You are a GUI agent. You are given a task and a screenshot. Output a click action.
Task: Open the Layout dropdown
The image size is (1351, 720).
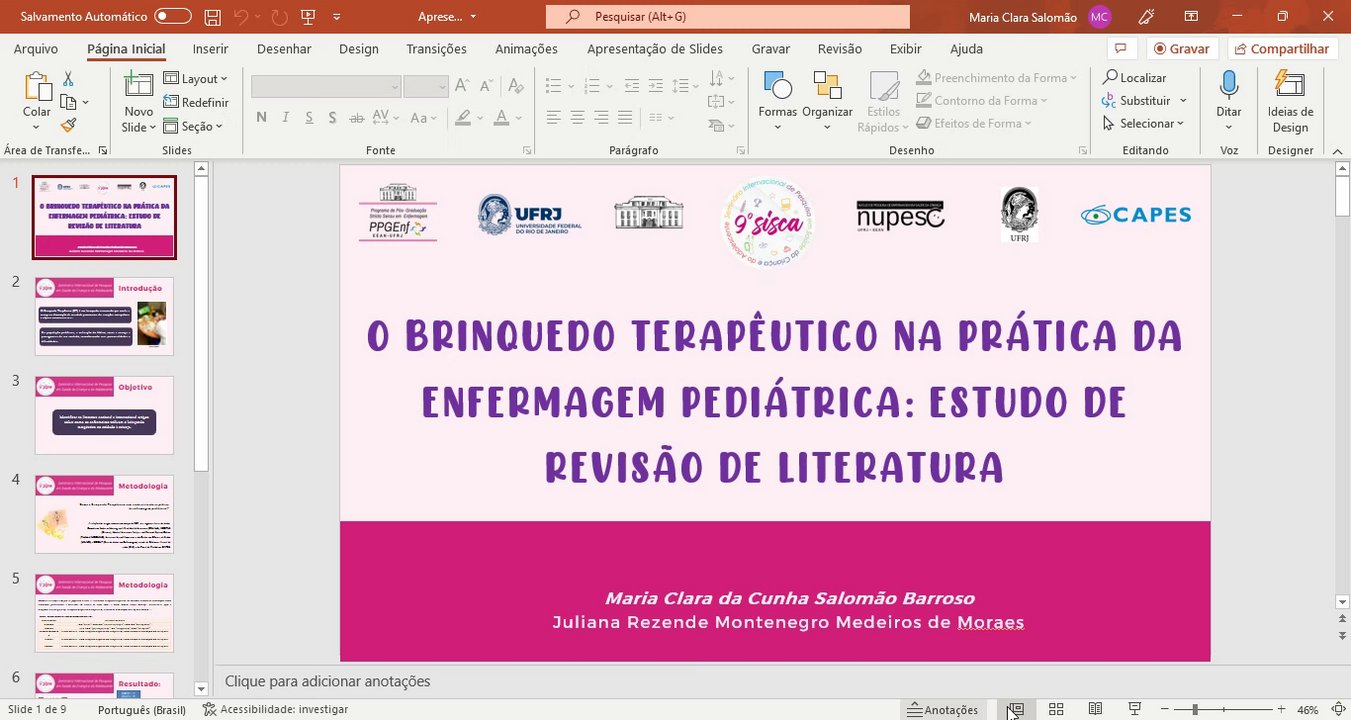tap(195, 78)
